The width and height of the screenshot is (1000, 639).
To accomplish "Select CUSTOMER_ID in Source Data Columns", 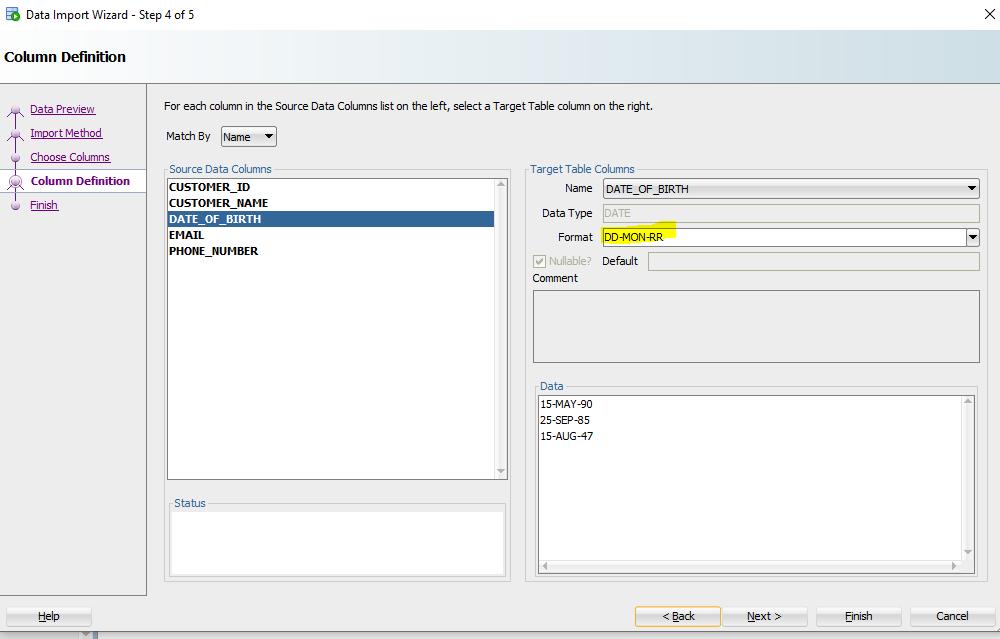I will [x=330, y=187].
